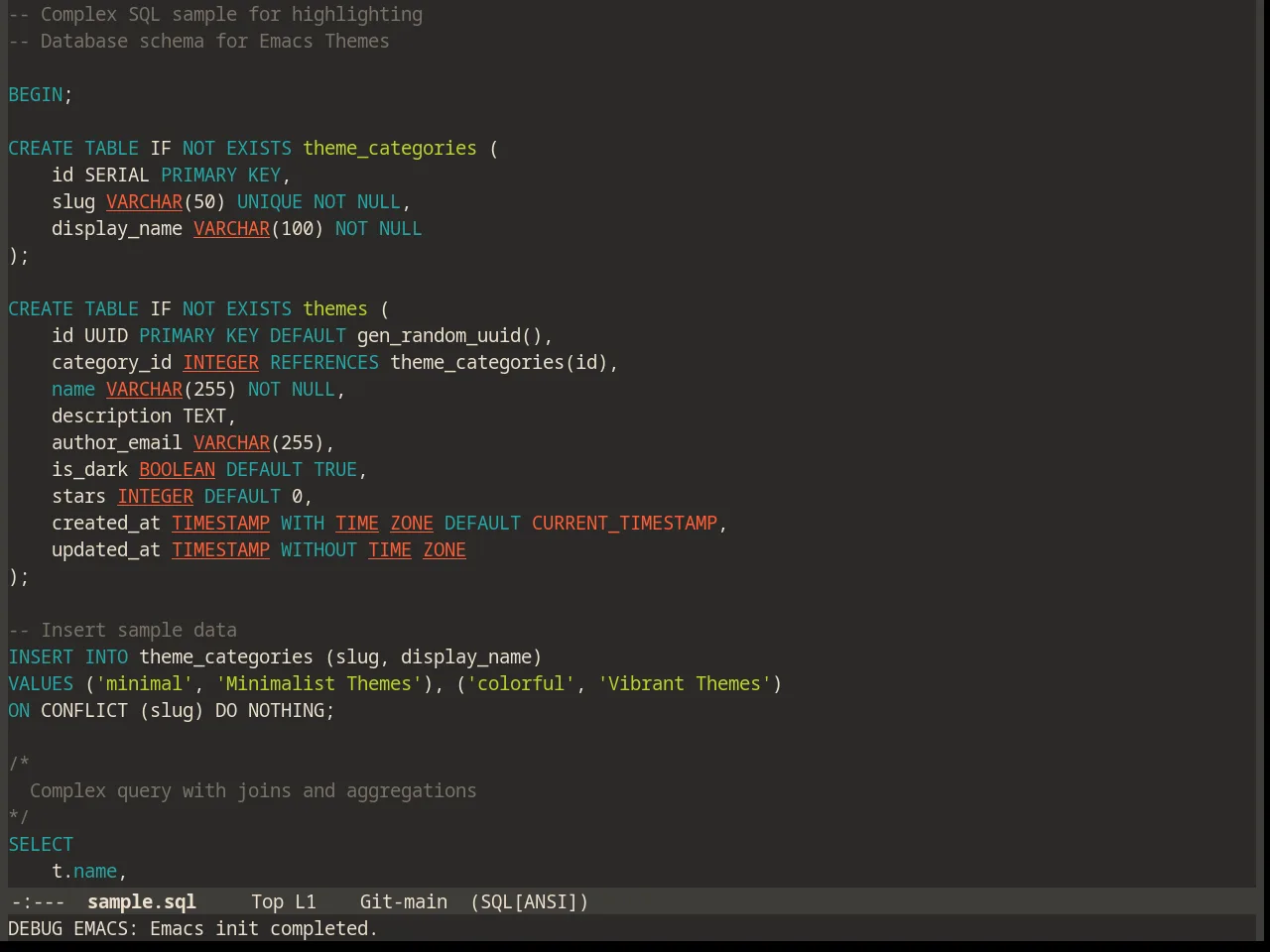
Task: Click the CONFLICT keyword
Action: point(84,710)
